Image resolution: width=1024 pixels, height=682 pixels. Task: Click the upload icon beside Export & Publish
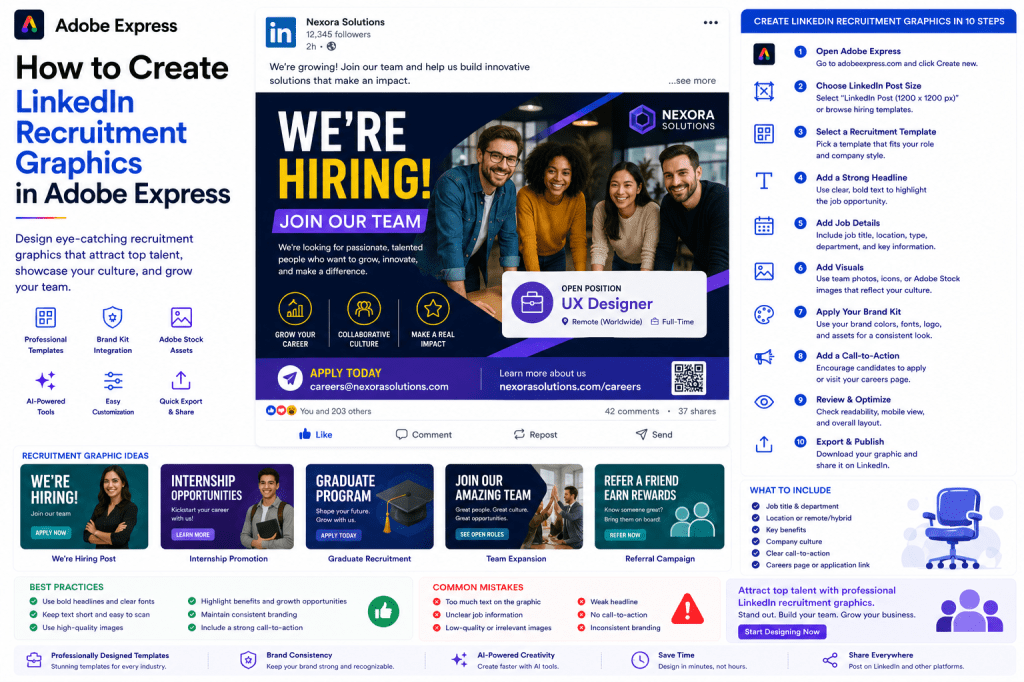tap(764, 444)
